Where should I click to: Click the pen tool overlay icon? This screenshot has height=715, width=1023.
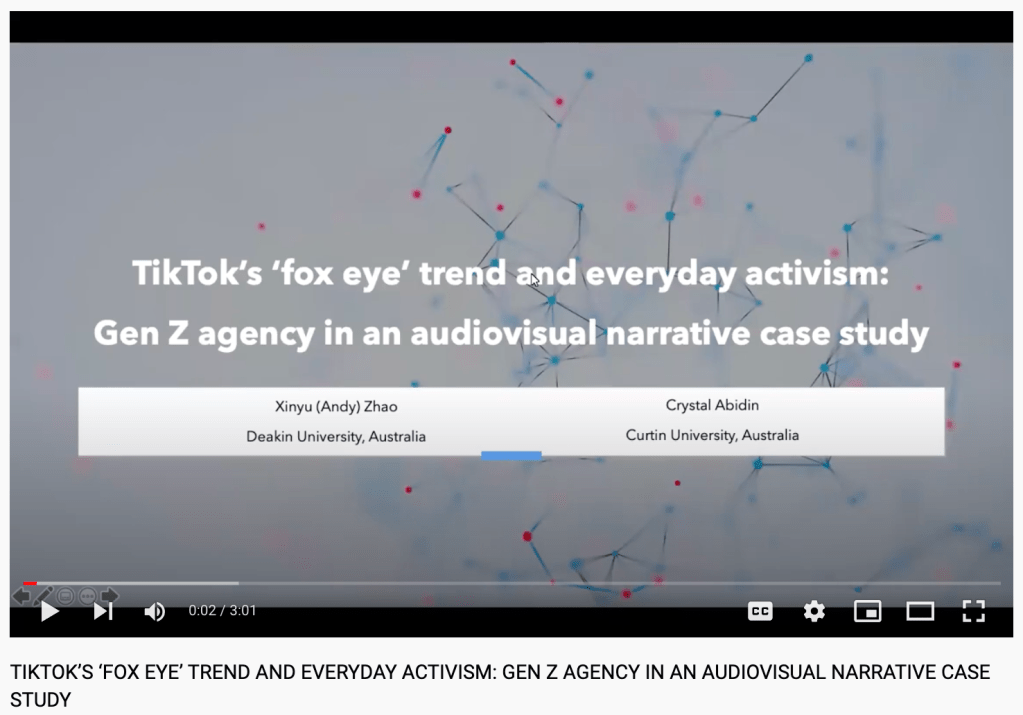point(43,596)
